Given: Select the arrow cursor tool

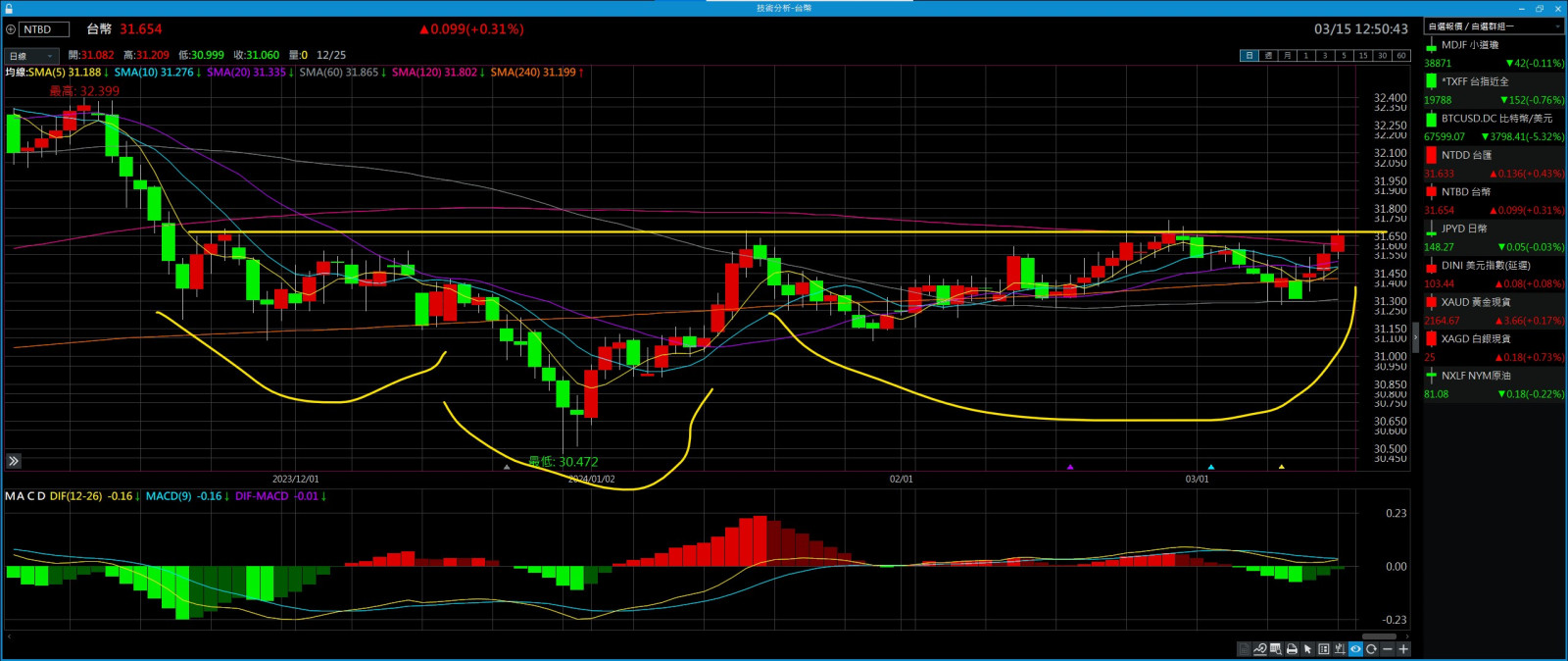Looking at the screenshot, I should 1307,649.
